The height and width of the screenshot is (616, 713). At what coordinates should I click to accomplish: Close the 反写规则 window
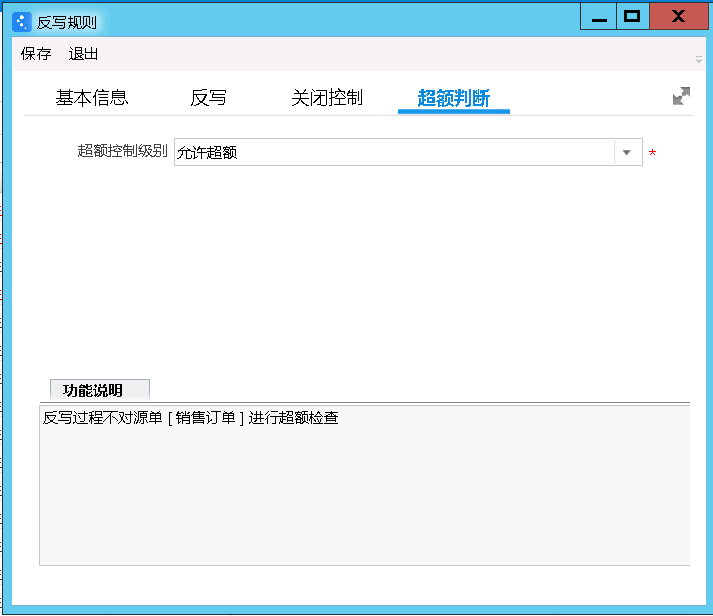point(678,16)
